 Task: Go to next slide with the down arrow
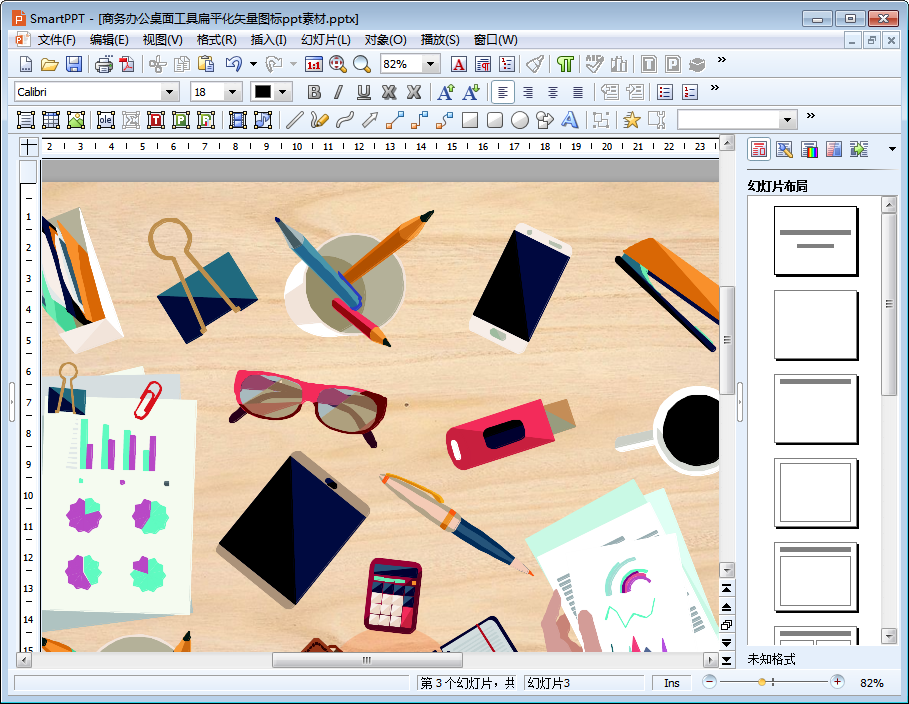[x=726, y=643]
